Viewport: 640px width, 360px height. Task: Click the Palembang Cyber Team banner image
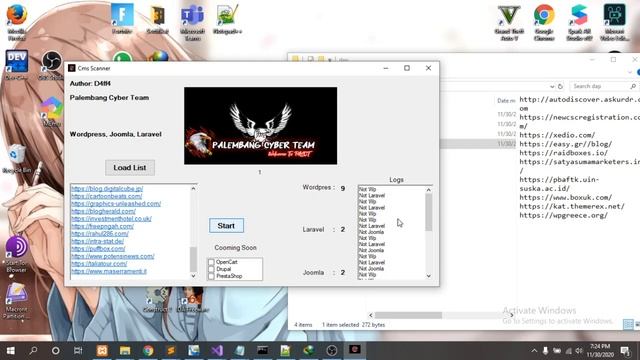coord(260,126)
